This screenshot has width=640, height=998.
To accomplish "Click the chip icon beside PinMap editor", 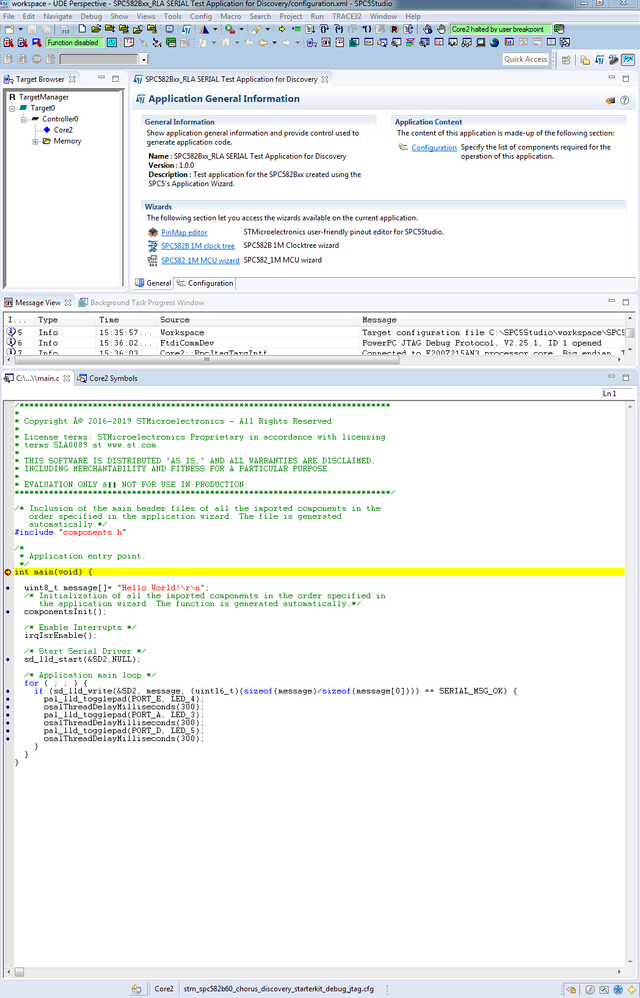I will (153, 232).
